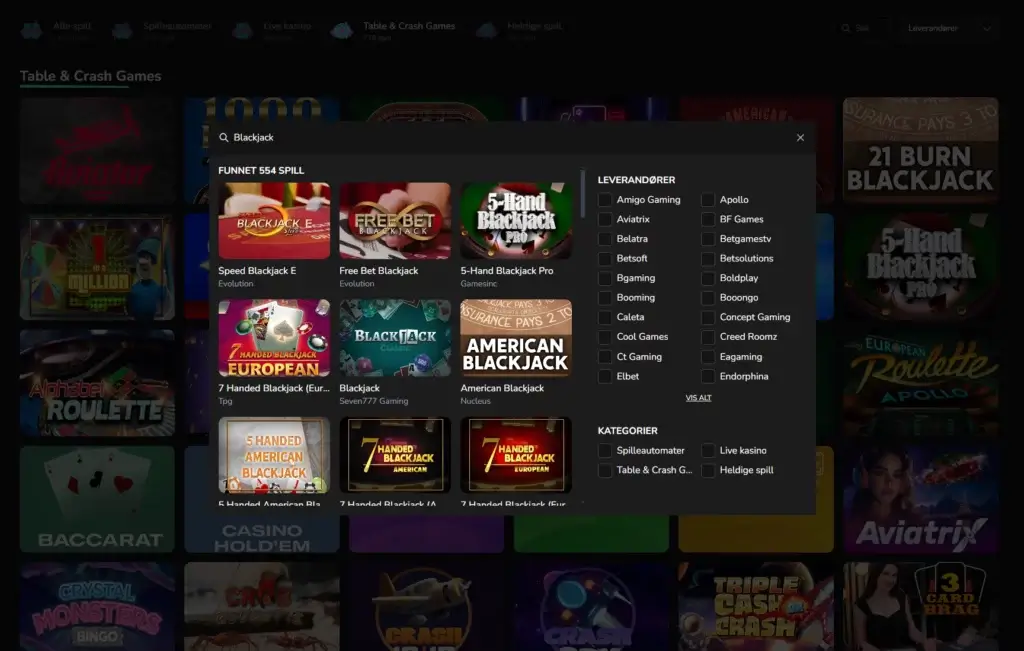Switch to the Live kasino top tab
This screenshot has height=651, width=1024.
tap(273, 29)
